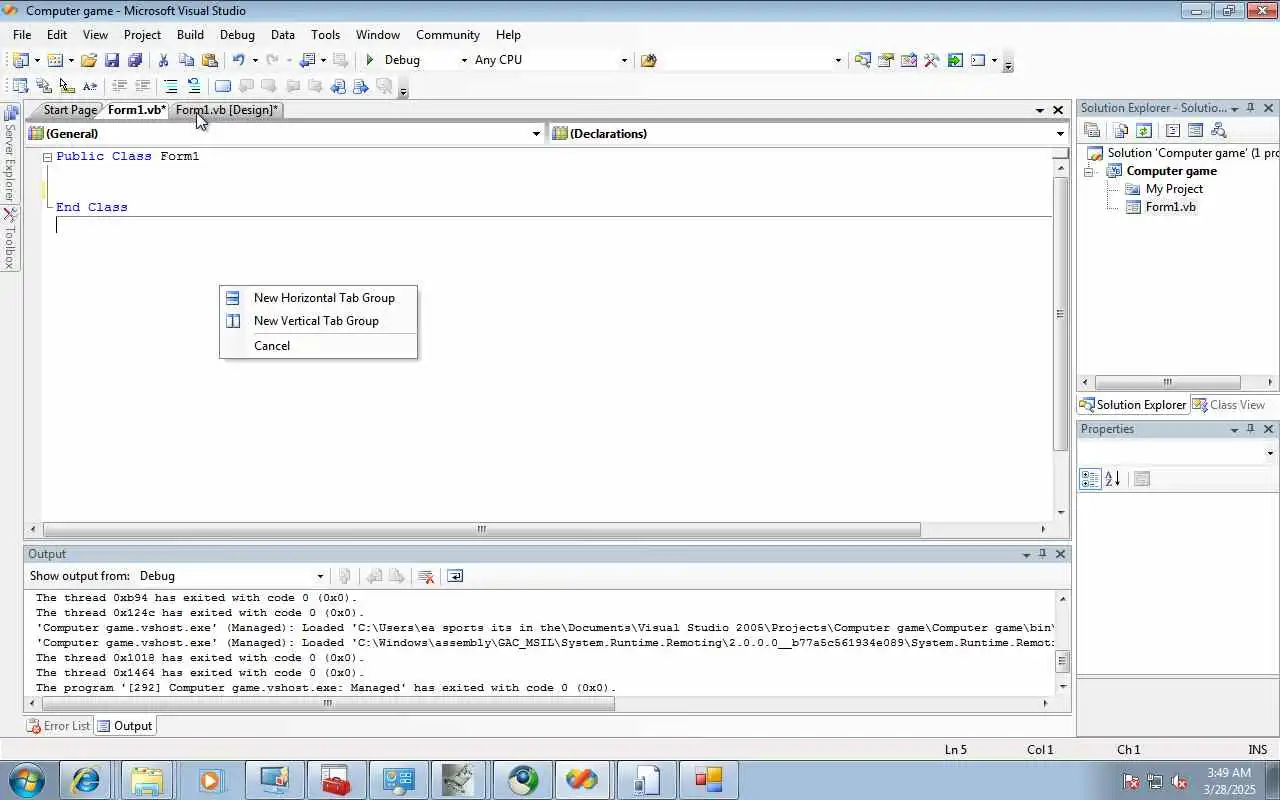Image resolution: width=1280 pixels, height=800 pixels.
Task: Undo the last action with Undo icon
Action: tap(238, 60)
